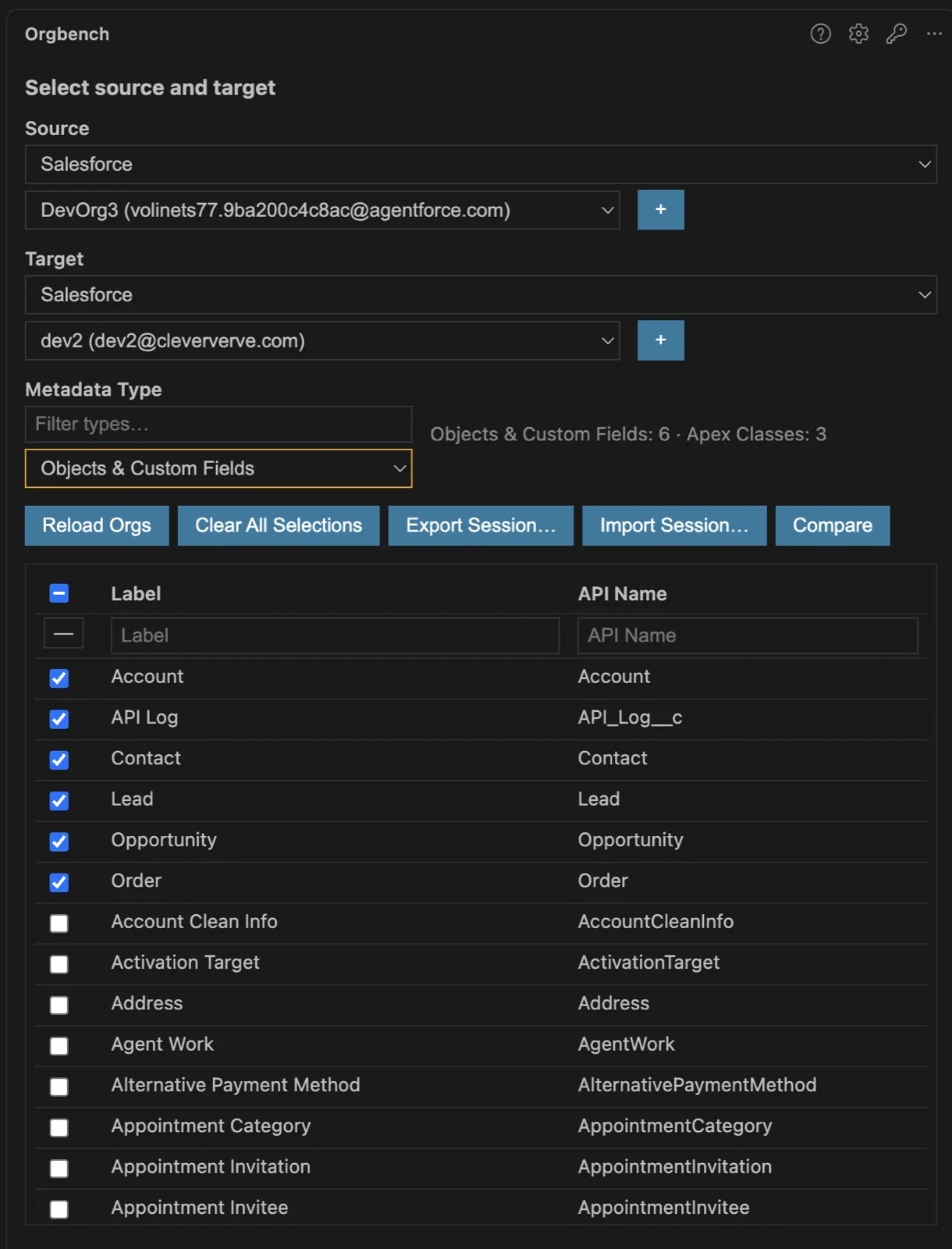The image size is (952, 1249).
Task: Click the ActivationTarget API name cell
Action: 648,963
